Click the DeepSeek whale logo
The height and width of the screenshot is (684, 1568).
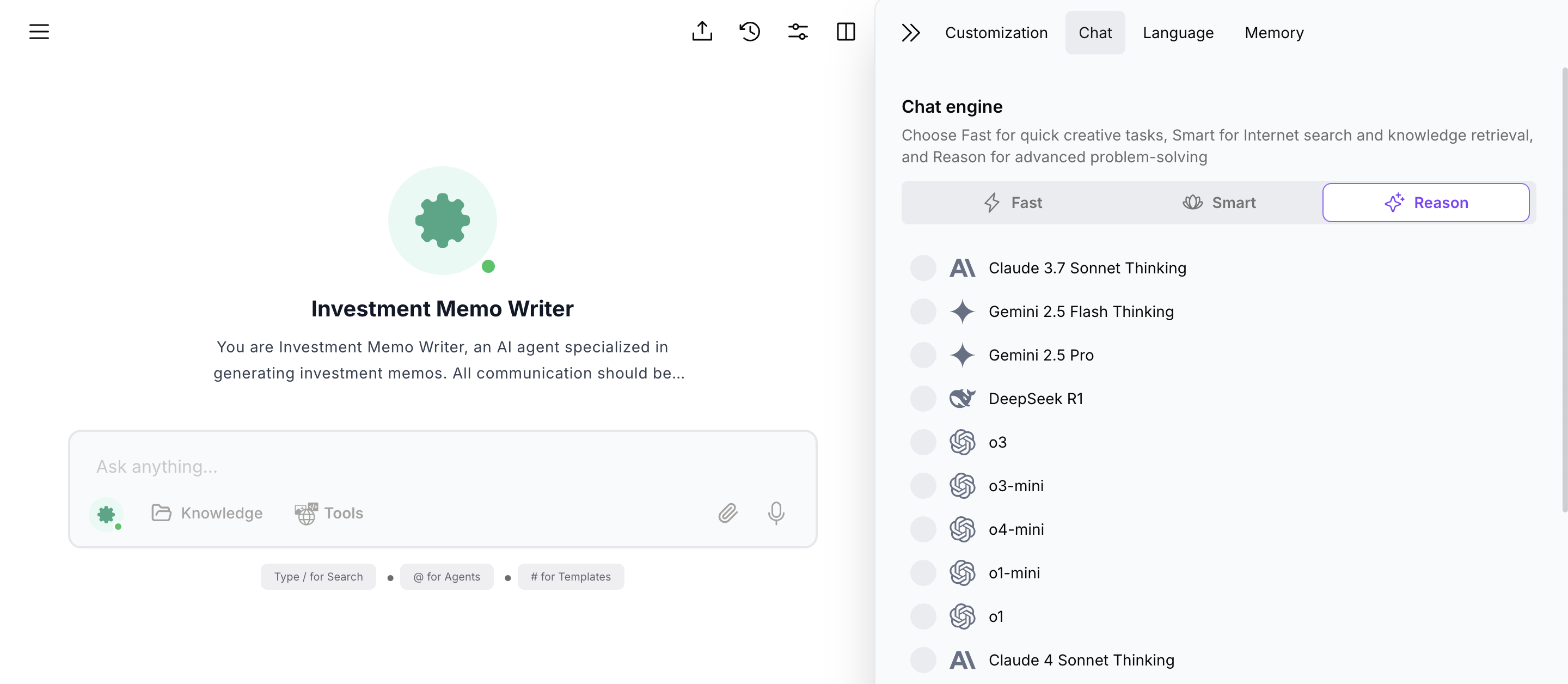(x=963, y=399)
